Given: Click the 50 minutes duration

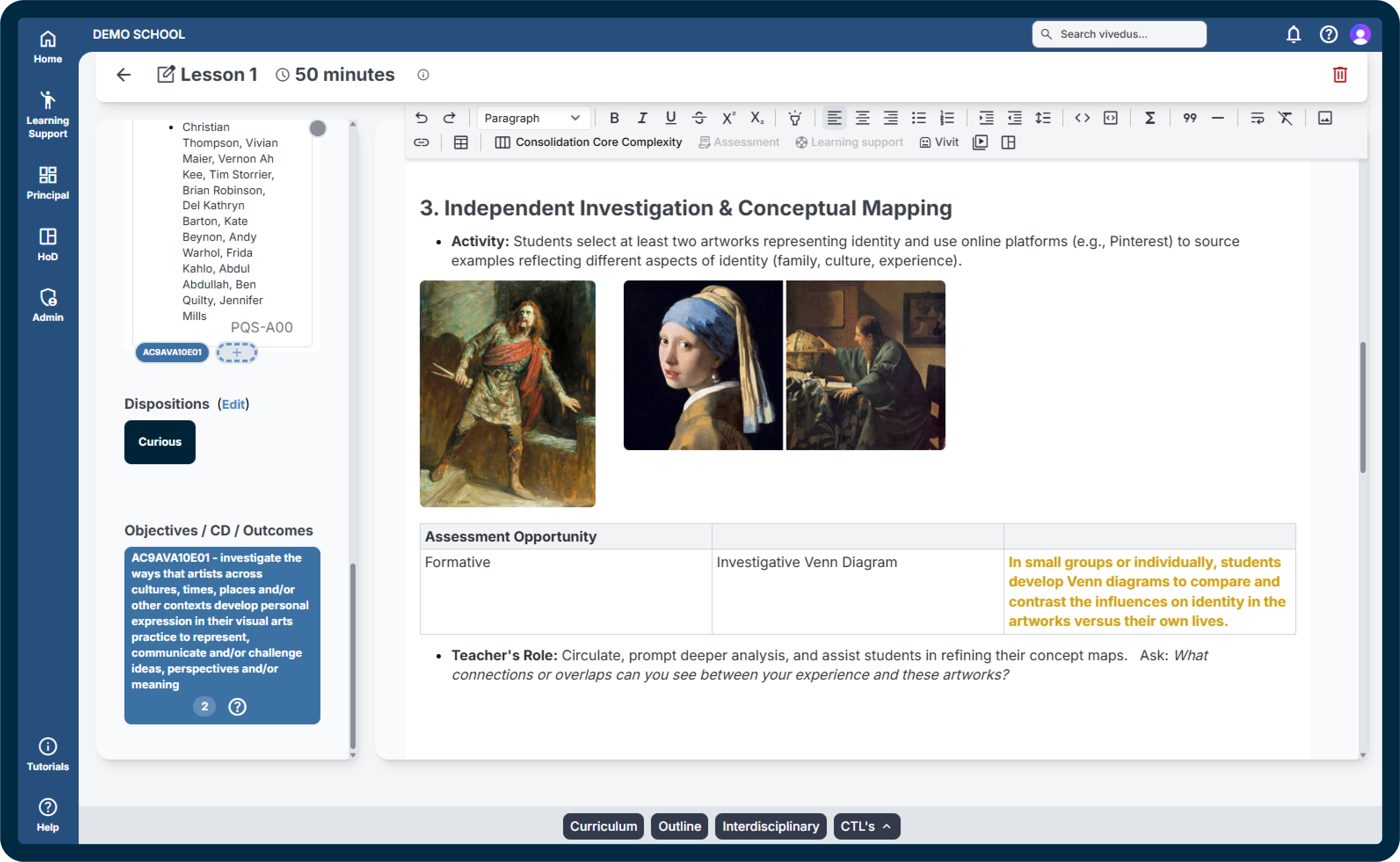Looking at the screenshot, I should (335, 75).
